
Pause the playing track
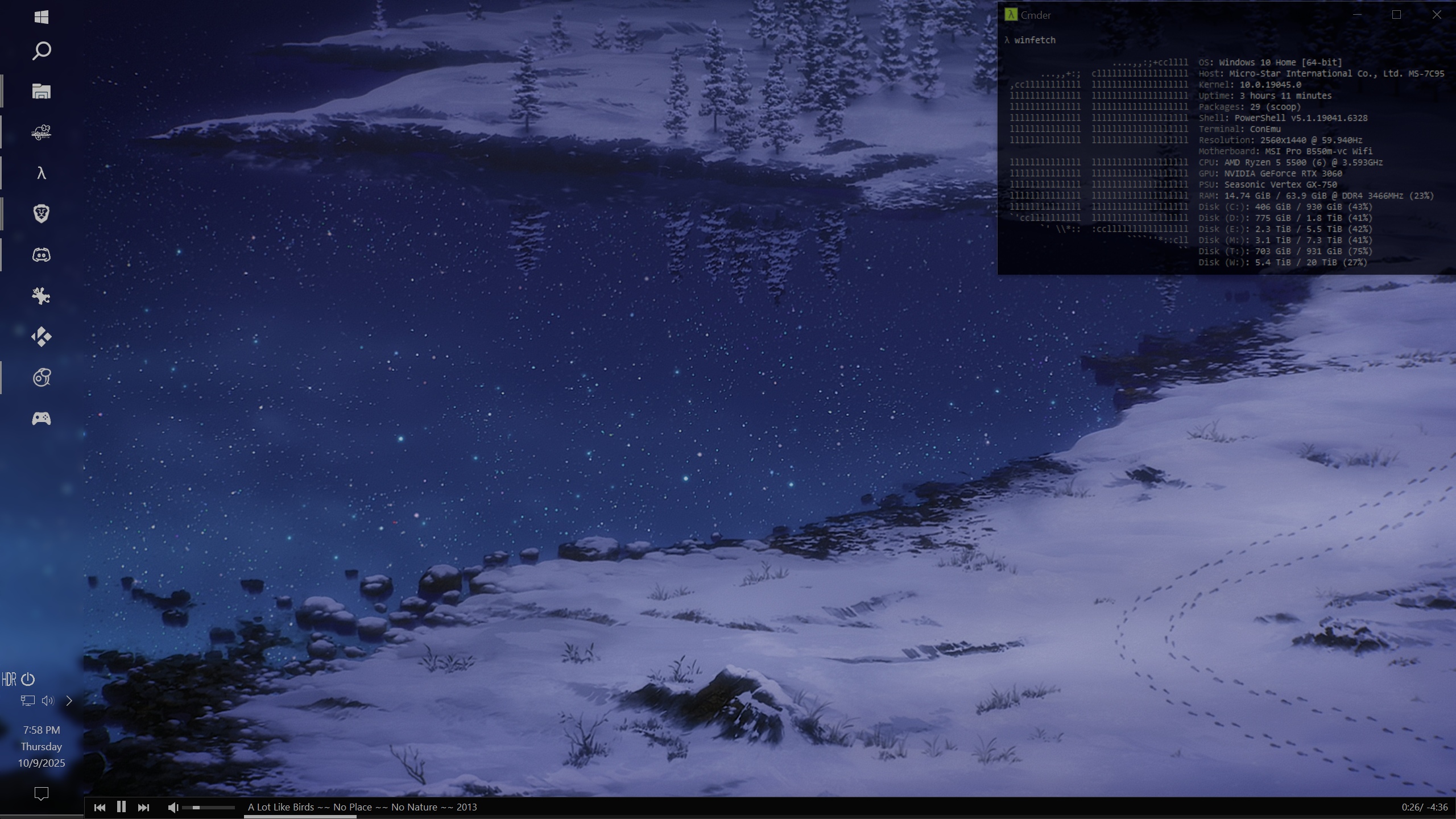(x=121, y=807)
